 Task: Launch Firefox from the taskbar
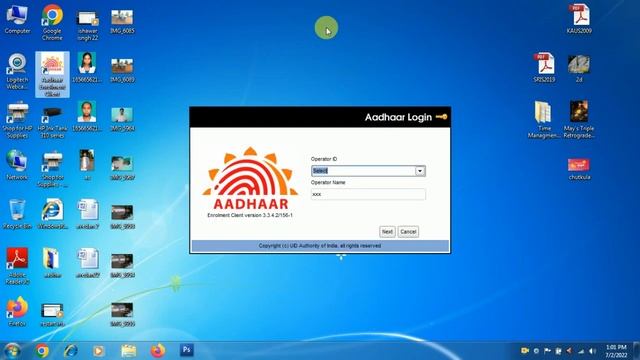coord(158,351)
